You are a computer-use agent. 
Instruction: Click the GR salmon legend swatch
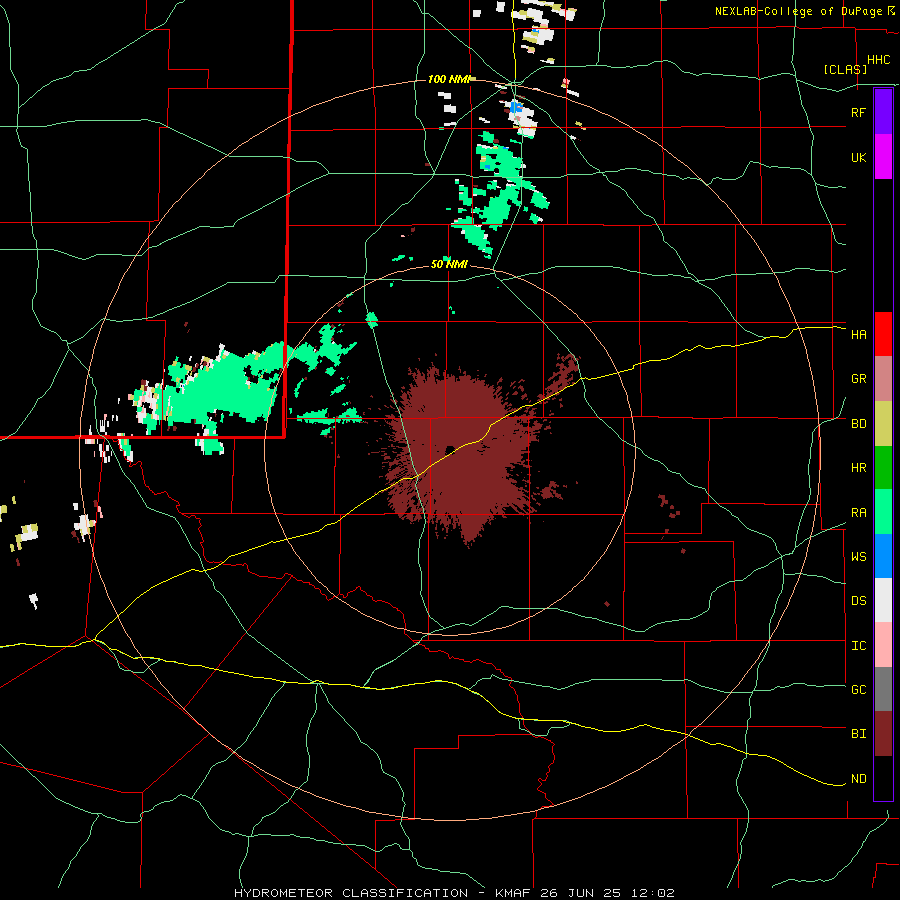click(x=883, y=379)
